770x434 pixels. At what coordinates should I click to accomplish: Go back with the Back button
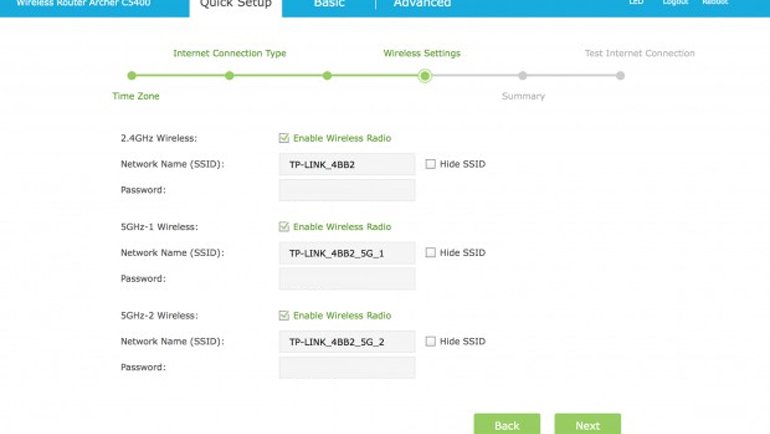pos(507,425)
